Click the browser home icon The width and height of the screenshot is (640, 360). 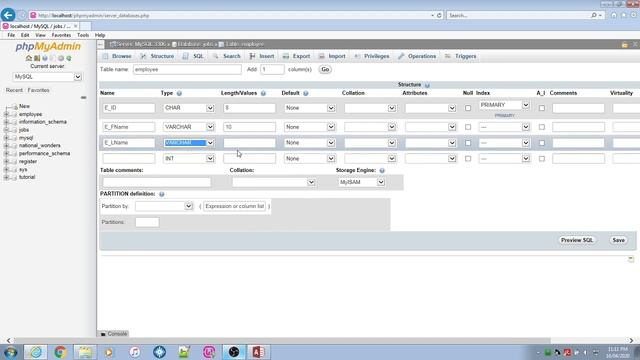click(614, 15)
